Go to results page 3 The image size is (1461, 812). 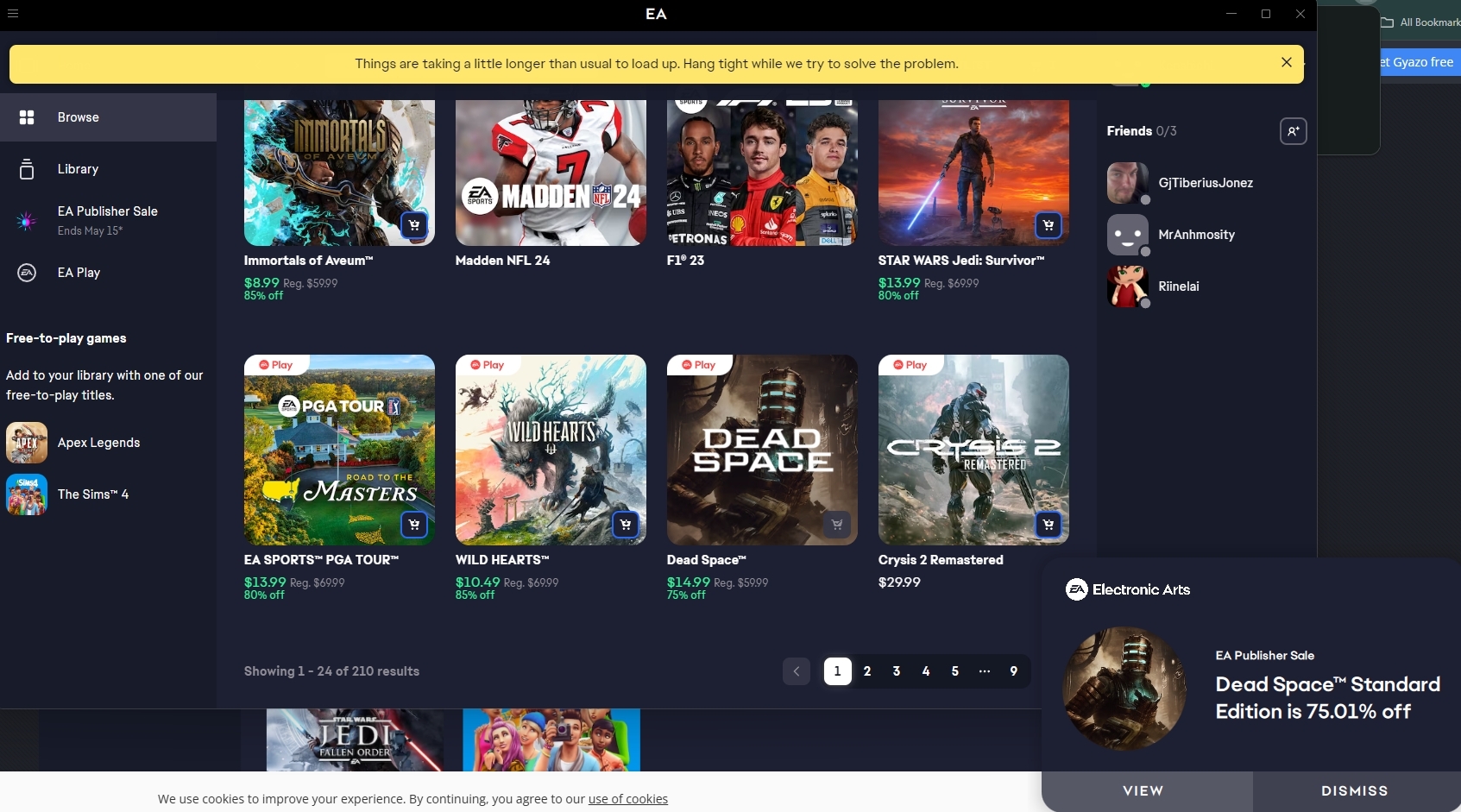pos(897,671)
